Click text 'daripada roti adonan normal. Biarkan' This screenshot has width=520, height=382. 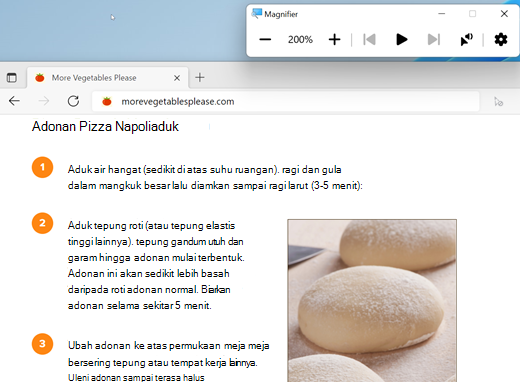point(149,289)
